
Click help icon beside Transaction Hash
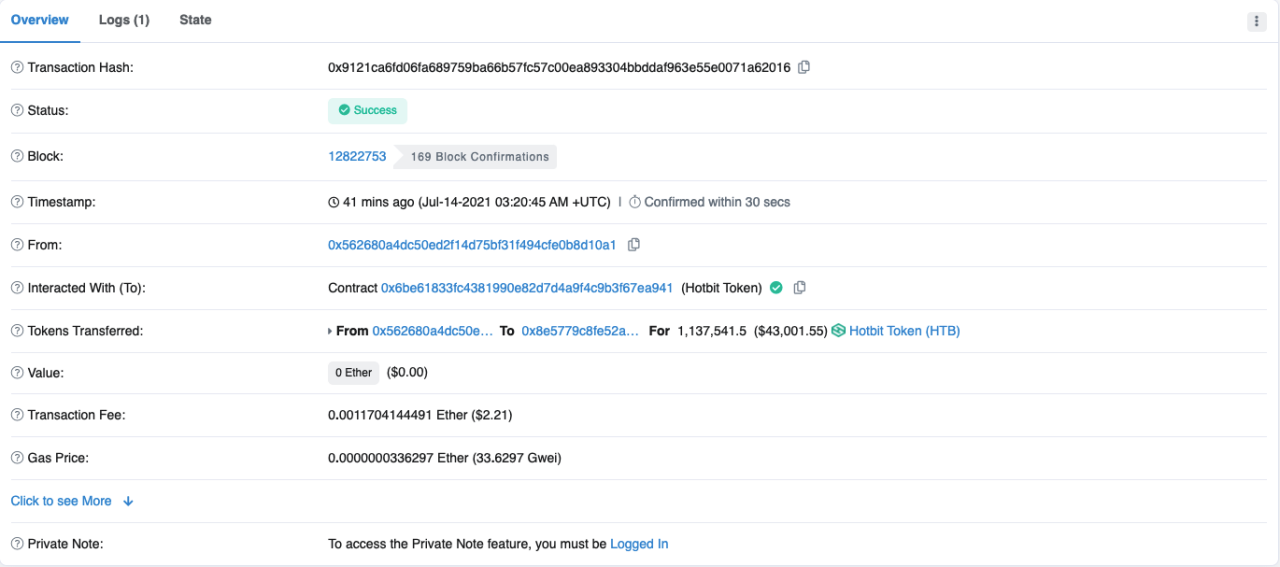pos(17,67)
